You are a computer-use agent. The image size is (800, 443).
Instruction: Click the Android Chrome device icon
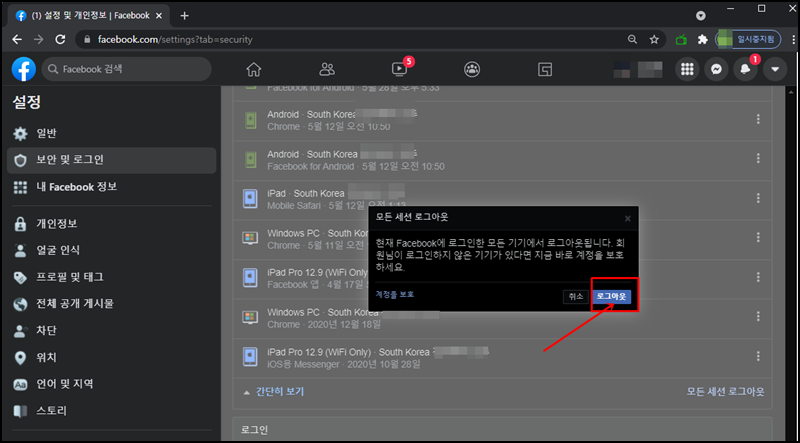pyautogui.click(x=251, y=120)
